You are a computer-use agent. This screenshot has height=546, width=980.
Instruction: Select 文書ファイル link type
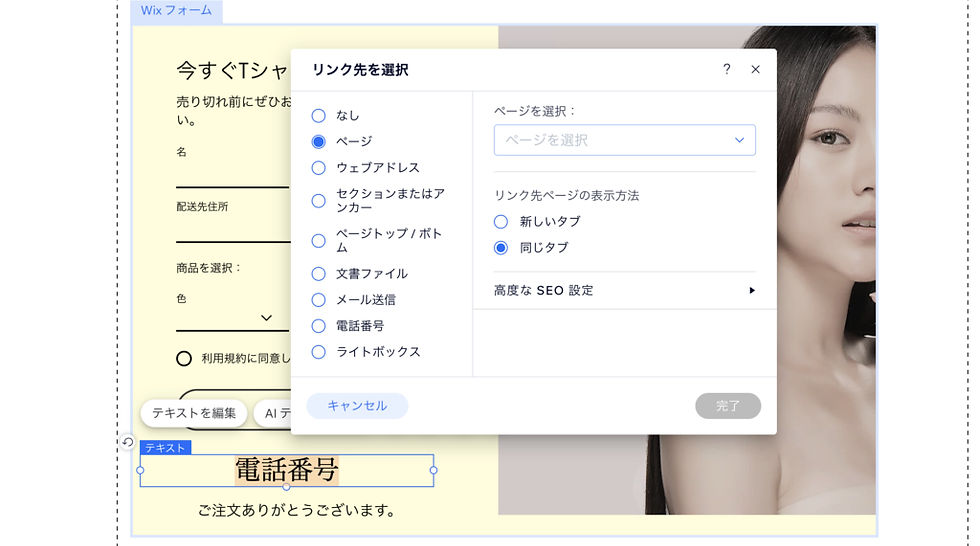click(319, 274)
